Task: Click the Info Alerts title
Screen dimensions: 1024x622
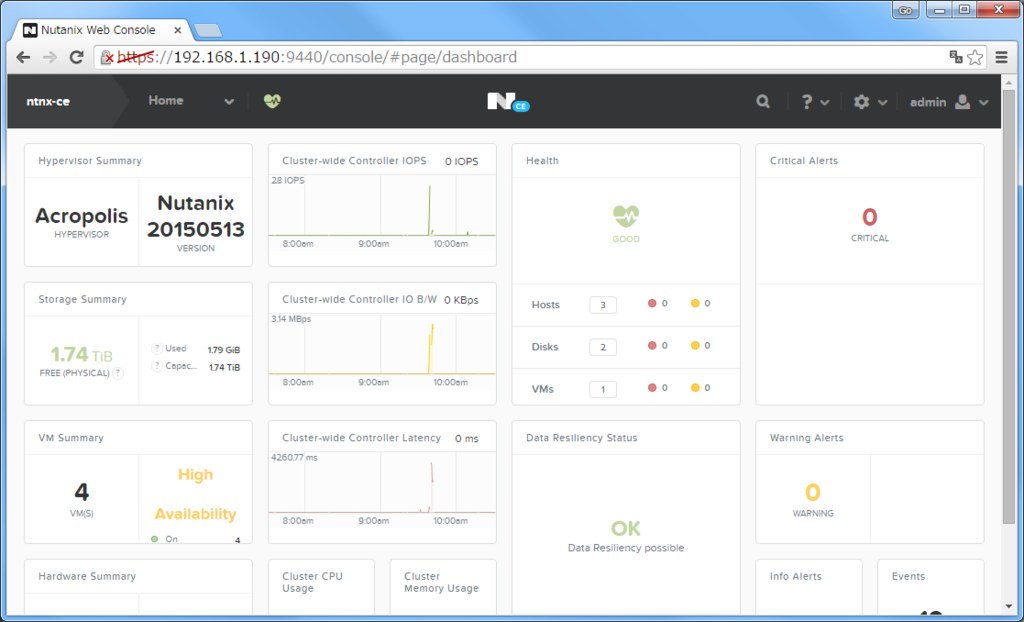Action: [795, 576]
